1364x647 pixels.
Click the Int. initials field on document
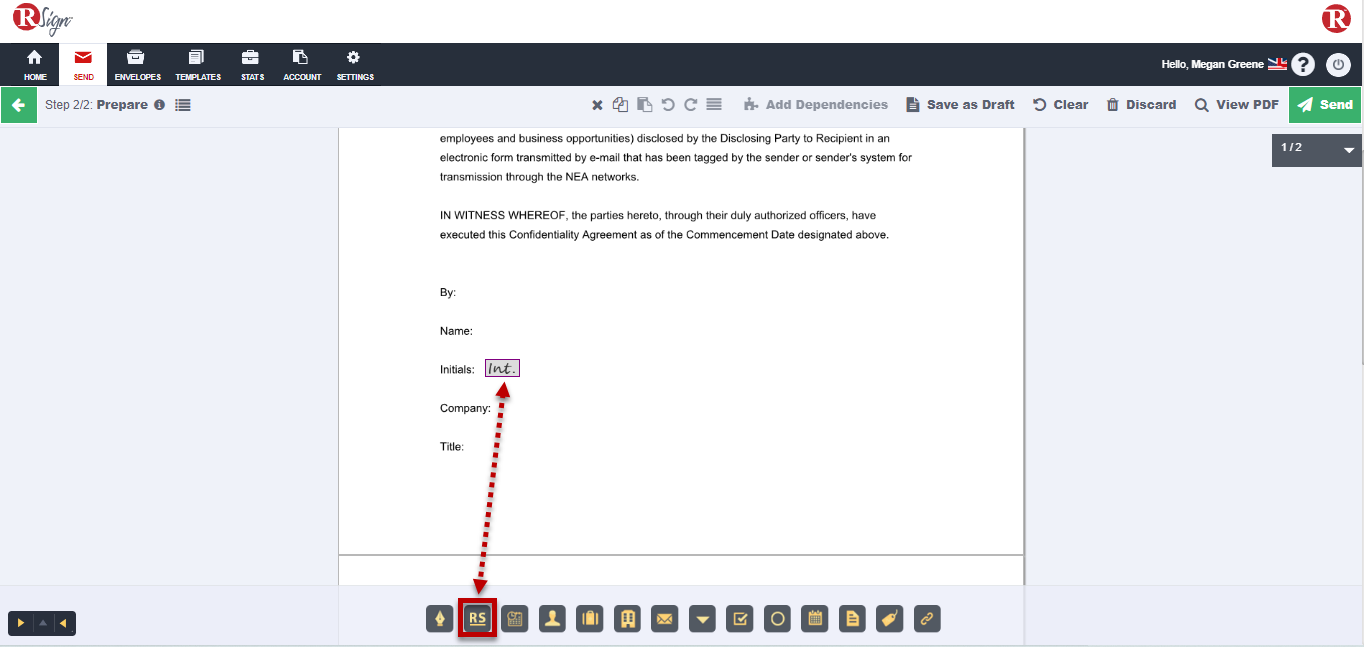coord(502,369)
